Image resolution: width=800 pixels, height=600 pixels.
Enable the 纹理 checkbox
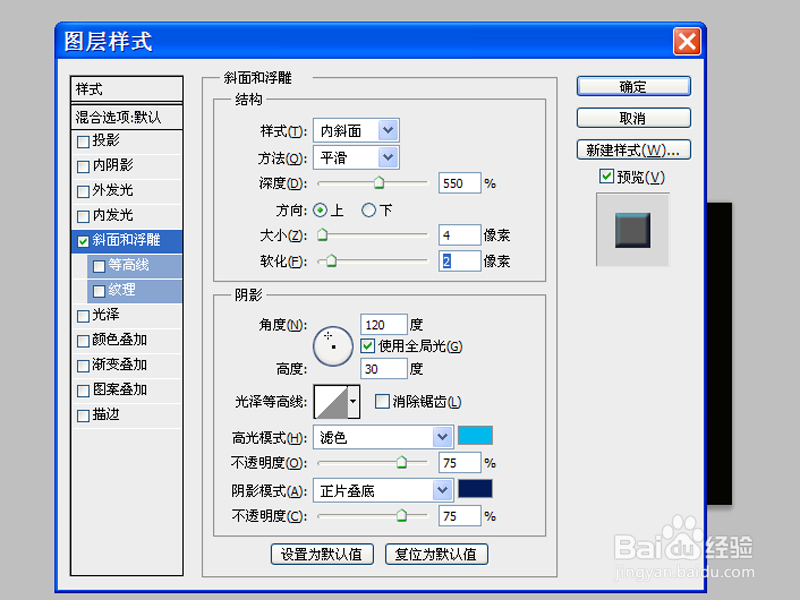(x=99, y=291)
